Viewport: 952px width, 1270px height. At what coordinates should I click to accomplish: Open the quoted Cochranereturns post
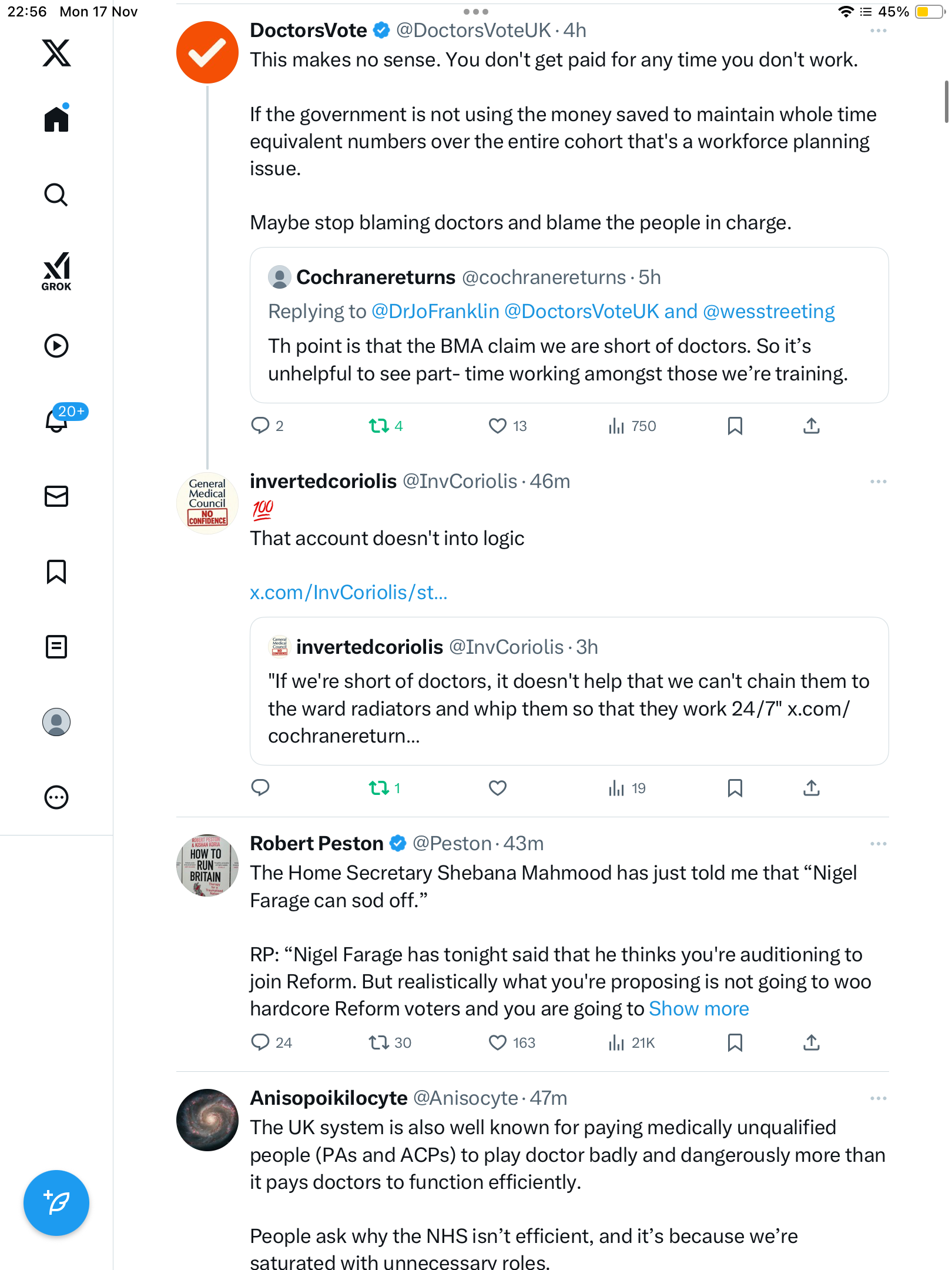[569, 360]
